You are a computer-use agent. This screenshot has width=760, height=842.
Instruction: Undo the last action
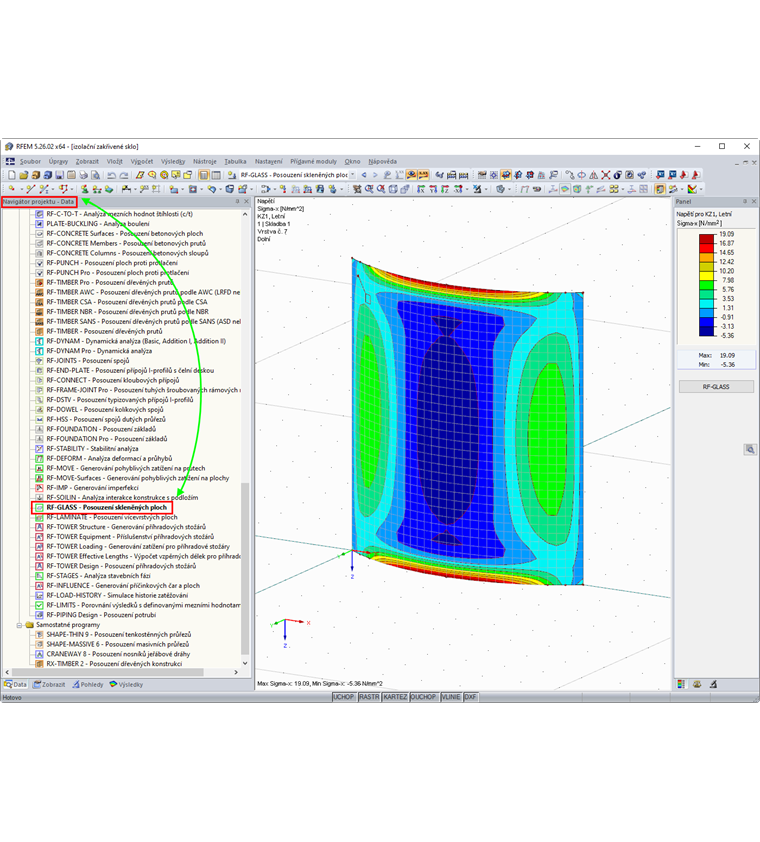click(111, 175)
